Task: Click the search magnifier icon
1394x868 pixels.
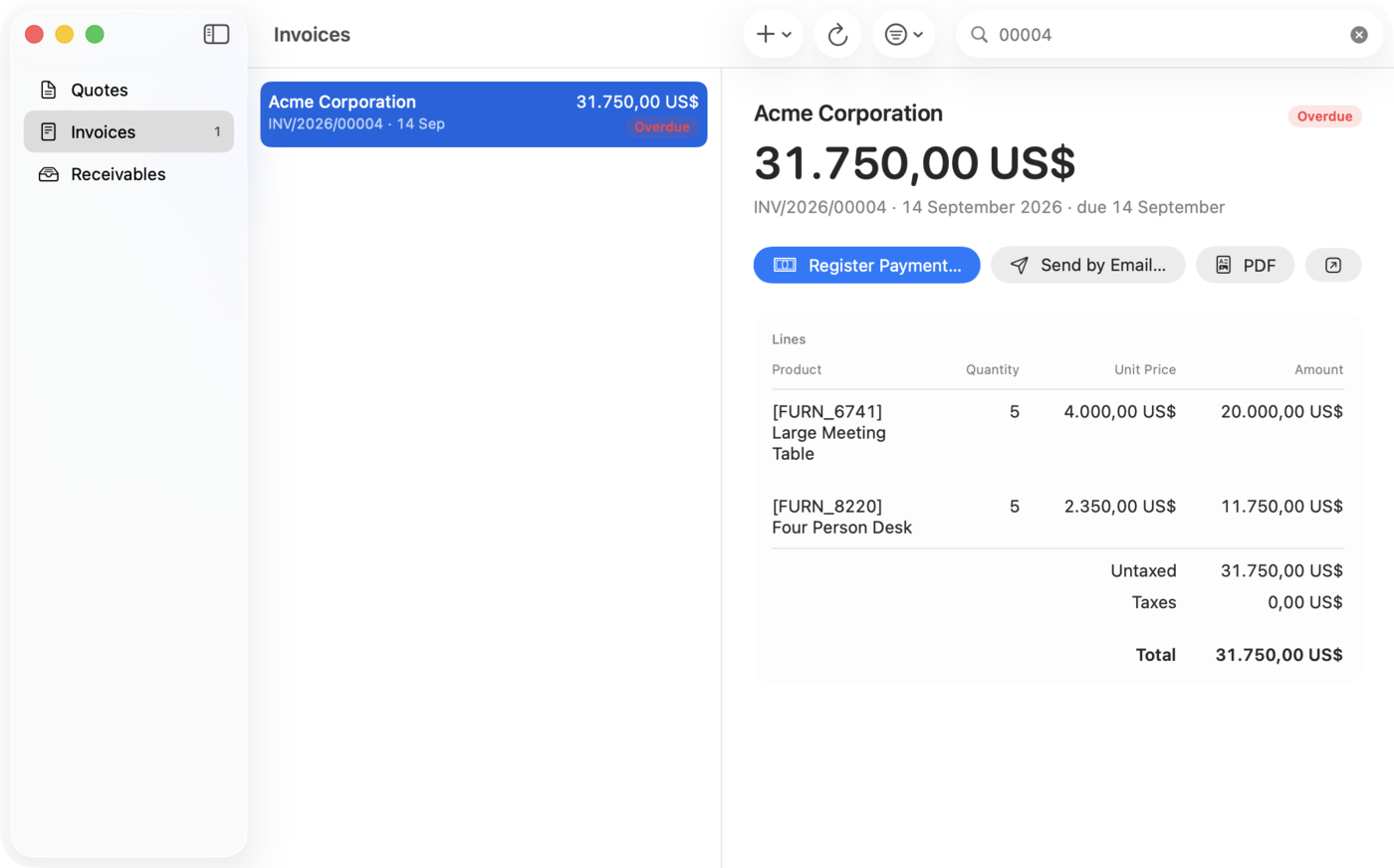Action: tap(980, 35)
